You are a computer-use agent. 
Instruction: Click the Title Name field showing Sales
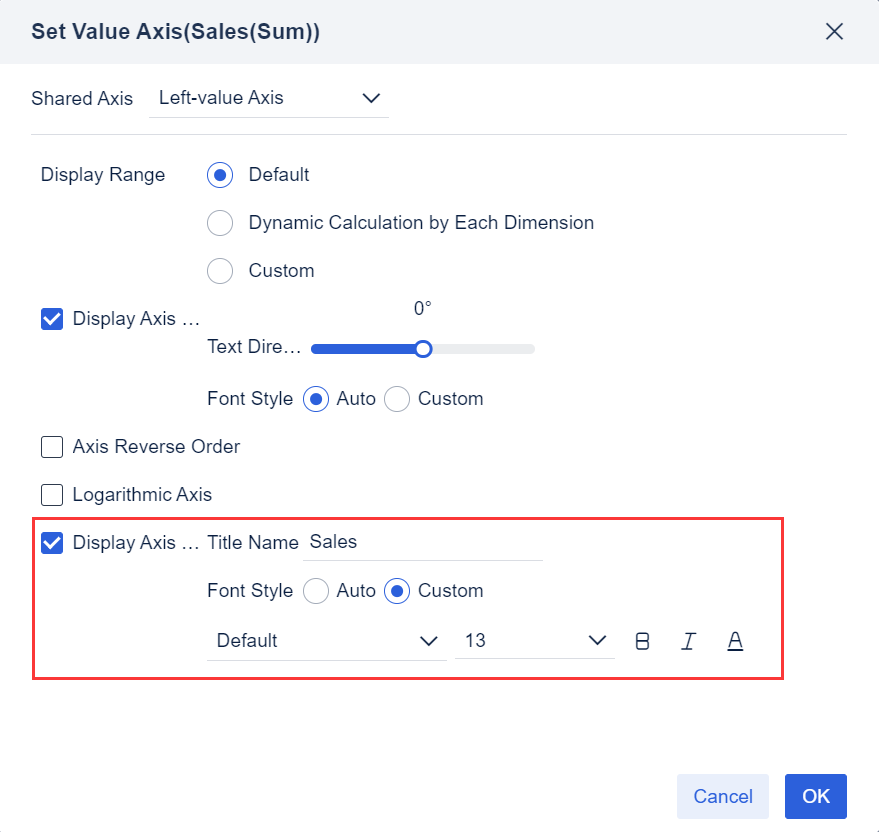click(x=422, y=542)
